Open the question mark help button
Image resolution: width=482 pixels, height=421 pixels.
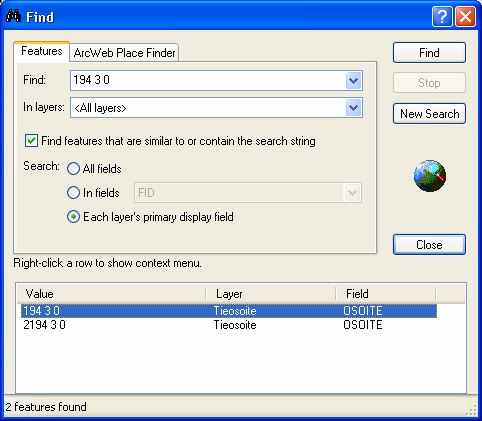(x=442, y=16)
